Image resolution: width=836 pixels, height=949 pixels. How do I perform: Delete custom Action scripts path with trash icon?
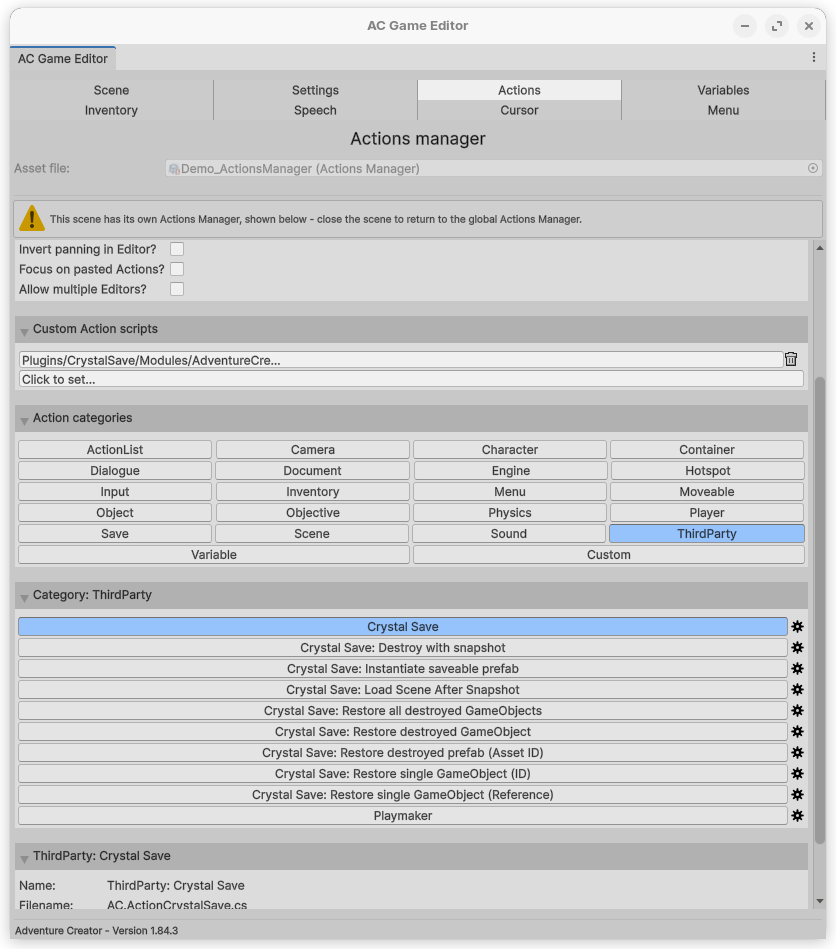[x=791, y=359]
